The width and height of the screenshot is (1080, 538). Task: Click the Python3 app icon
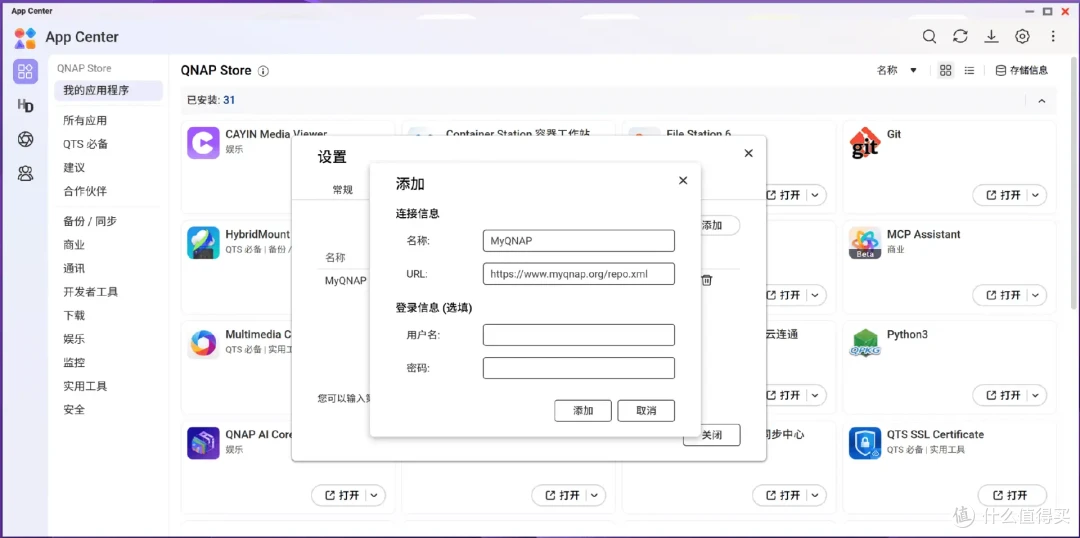click(864, 342)
